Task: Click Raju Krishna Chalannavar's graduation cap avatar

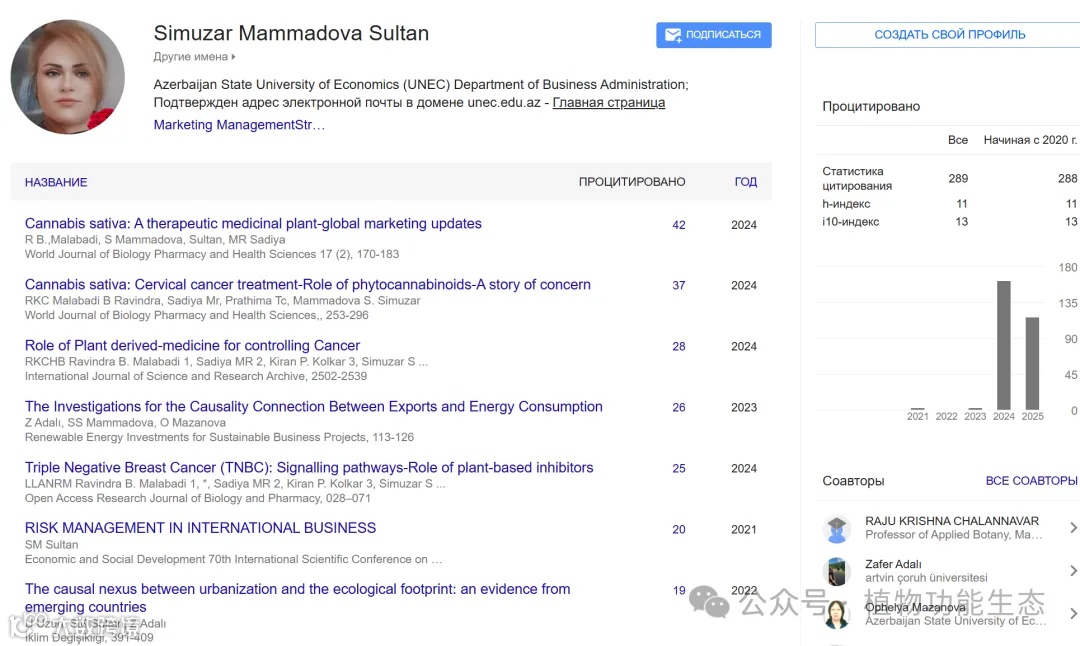Action: [x=837, y=528]
